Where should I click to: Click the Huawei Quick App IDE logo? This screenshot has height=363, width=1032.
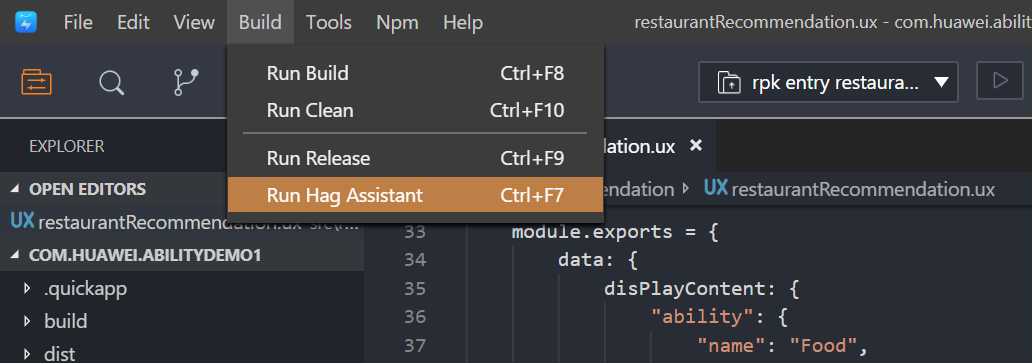tap(26, 22)
